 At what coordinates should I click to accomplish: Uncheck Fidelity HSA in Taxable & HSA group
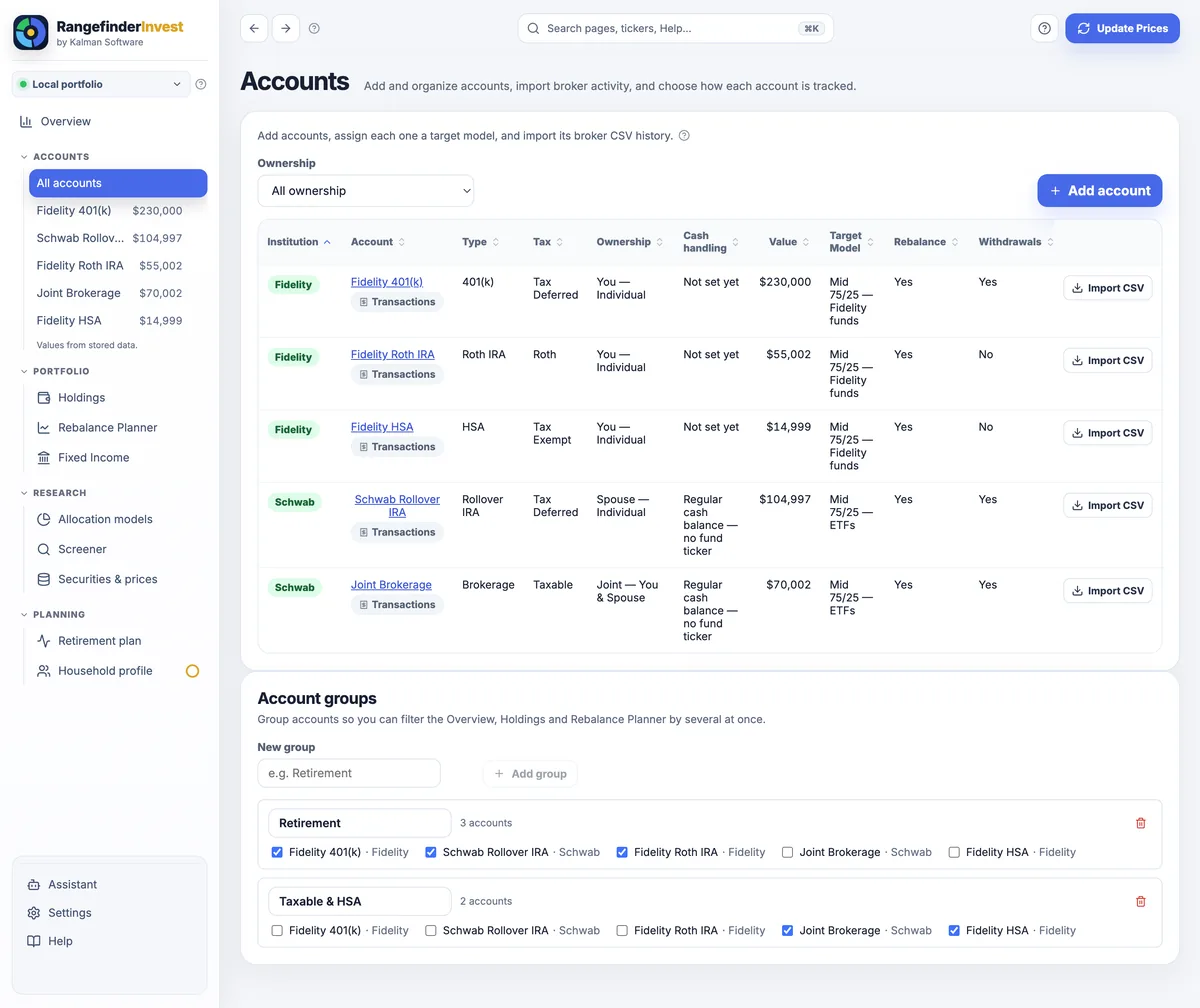point(954,930)
